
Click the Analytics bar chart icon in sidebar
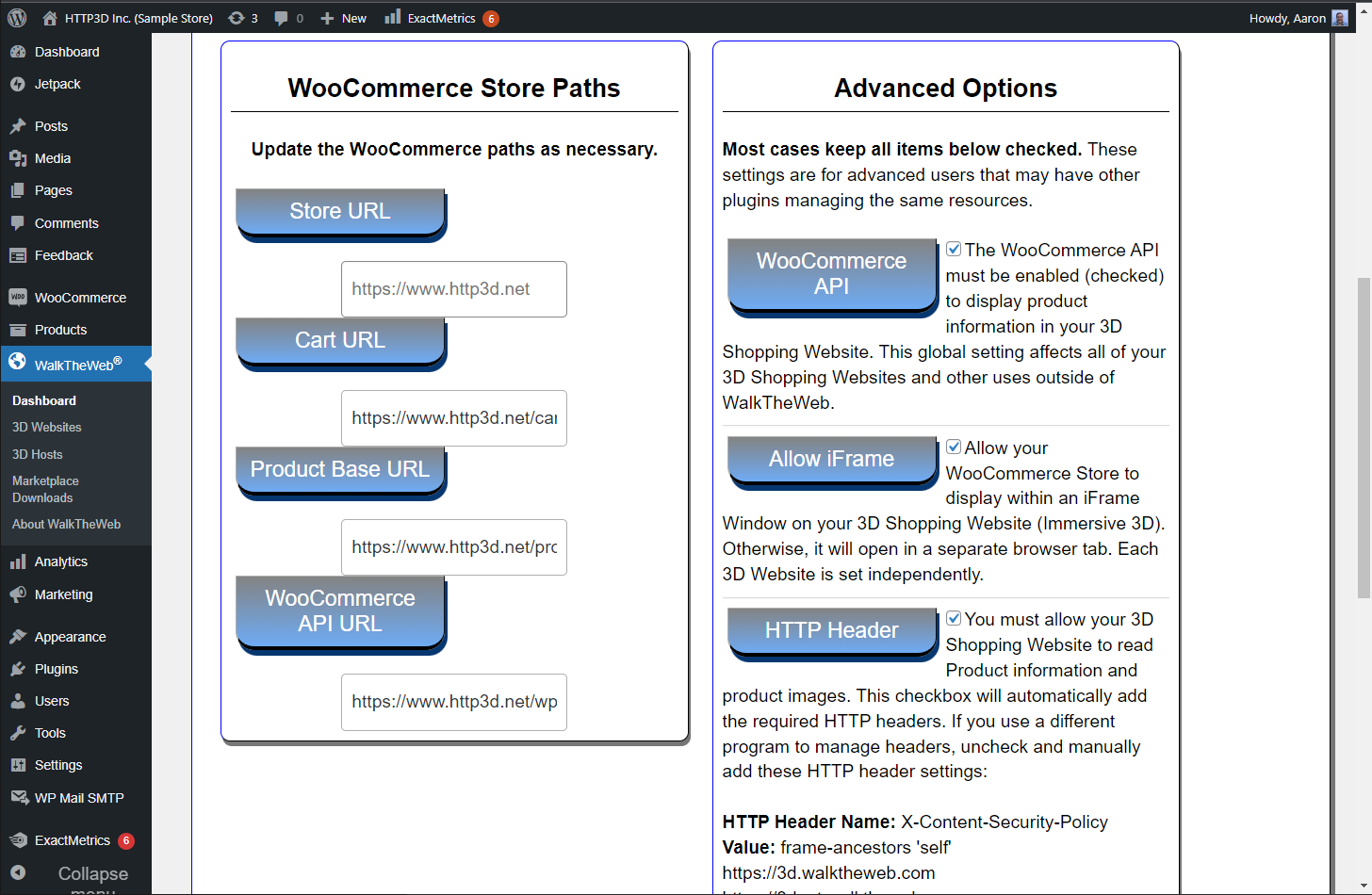click(x=18, y=561)
